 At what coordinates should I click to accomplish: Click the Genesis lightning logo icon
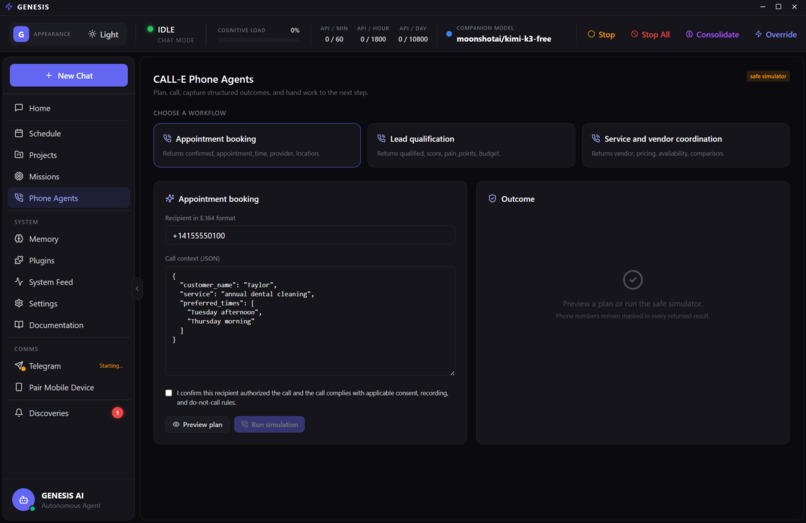[8, 7]
